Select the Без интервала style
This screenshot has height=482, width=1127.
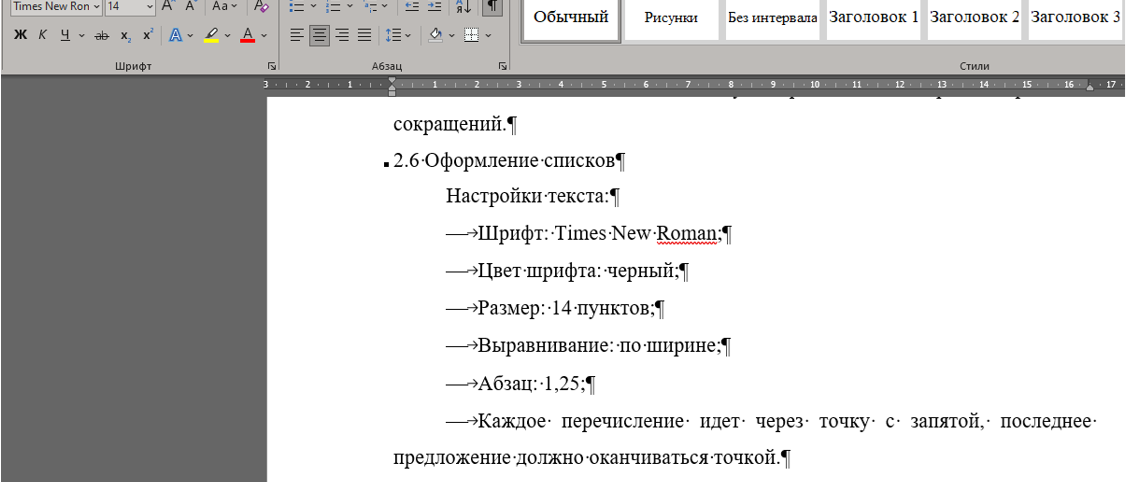coord(772,18)
